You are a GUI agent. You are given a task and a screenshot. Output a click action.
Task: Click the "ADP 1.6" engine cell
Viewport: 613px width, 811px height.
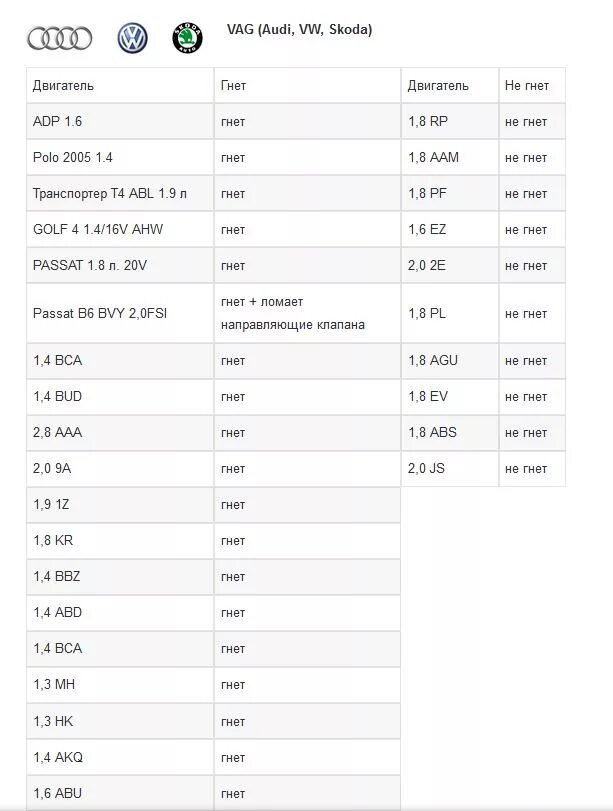point(58,122)
